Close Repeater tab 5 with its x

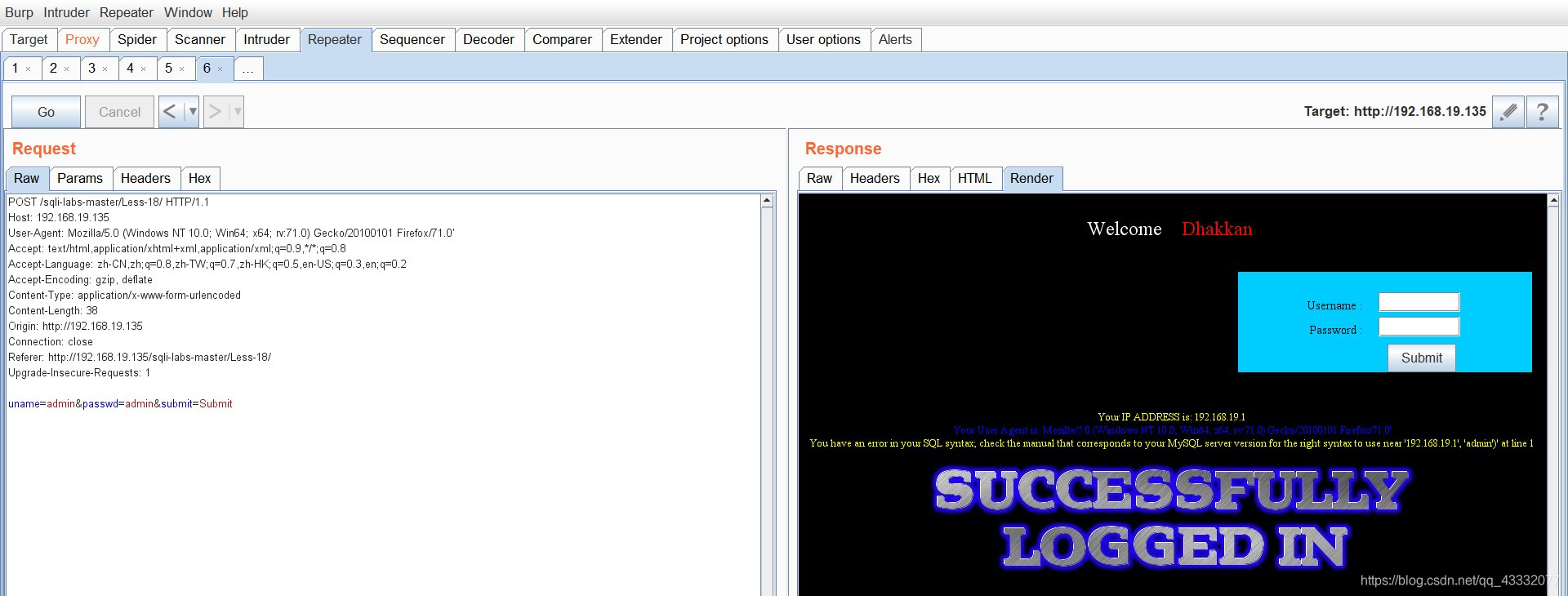(182, 69)
